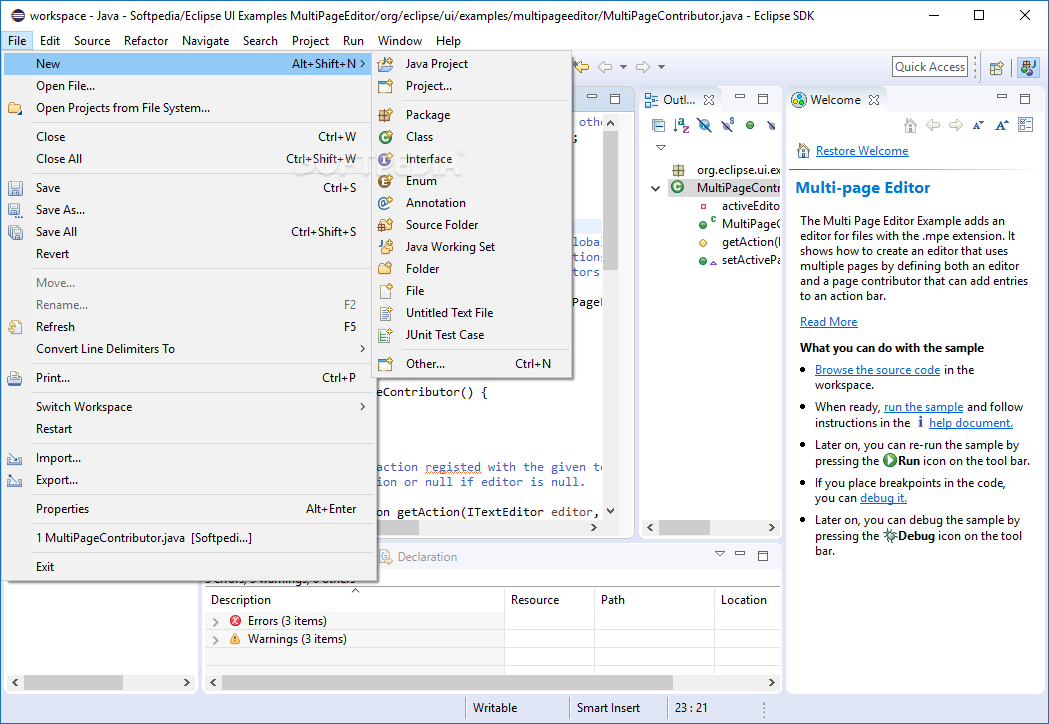
Task: Click the editor vertical scrollbar thumb
Action: [x=610, y=200]
